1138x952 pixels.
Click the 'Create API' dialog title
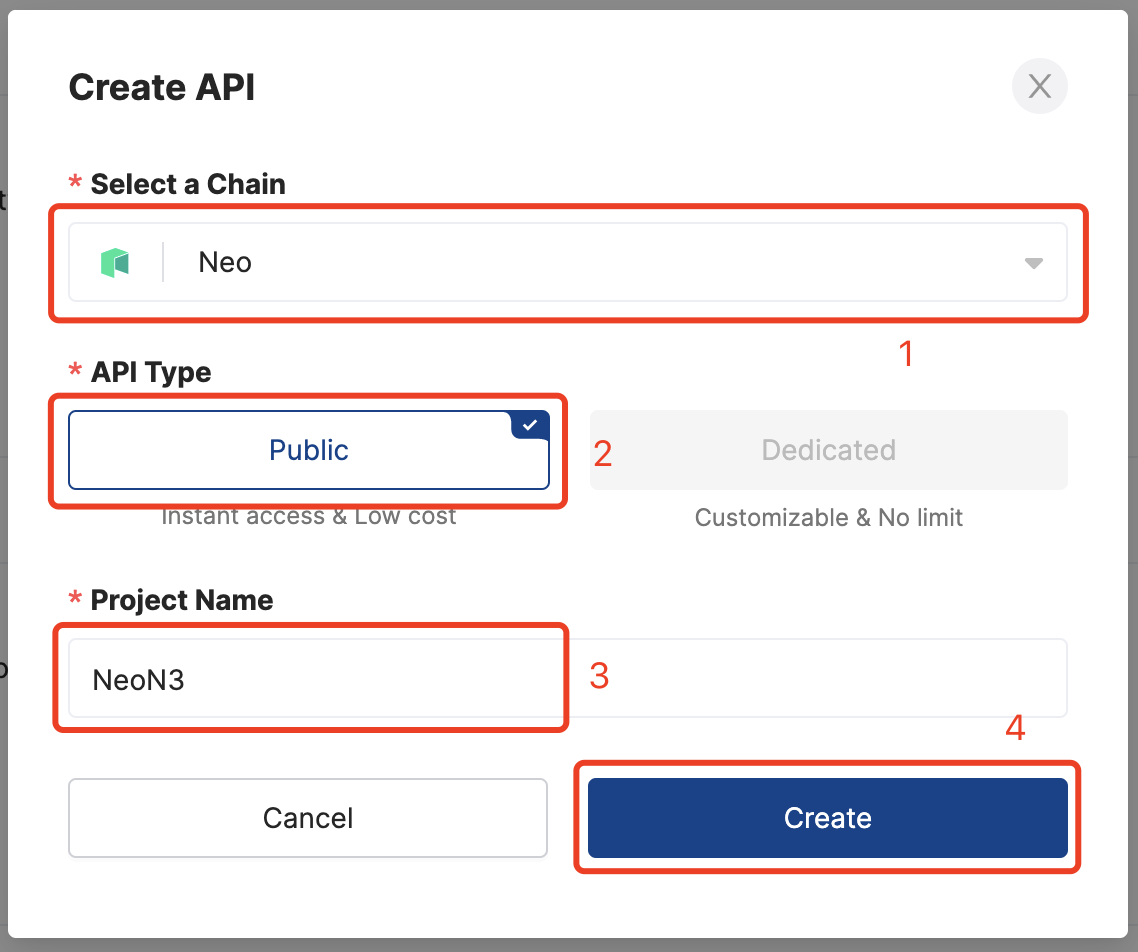162,88
